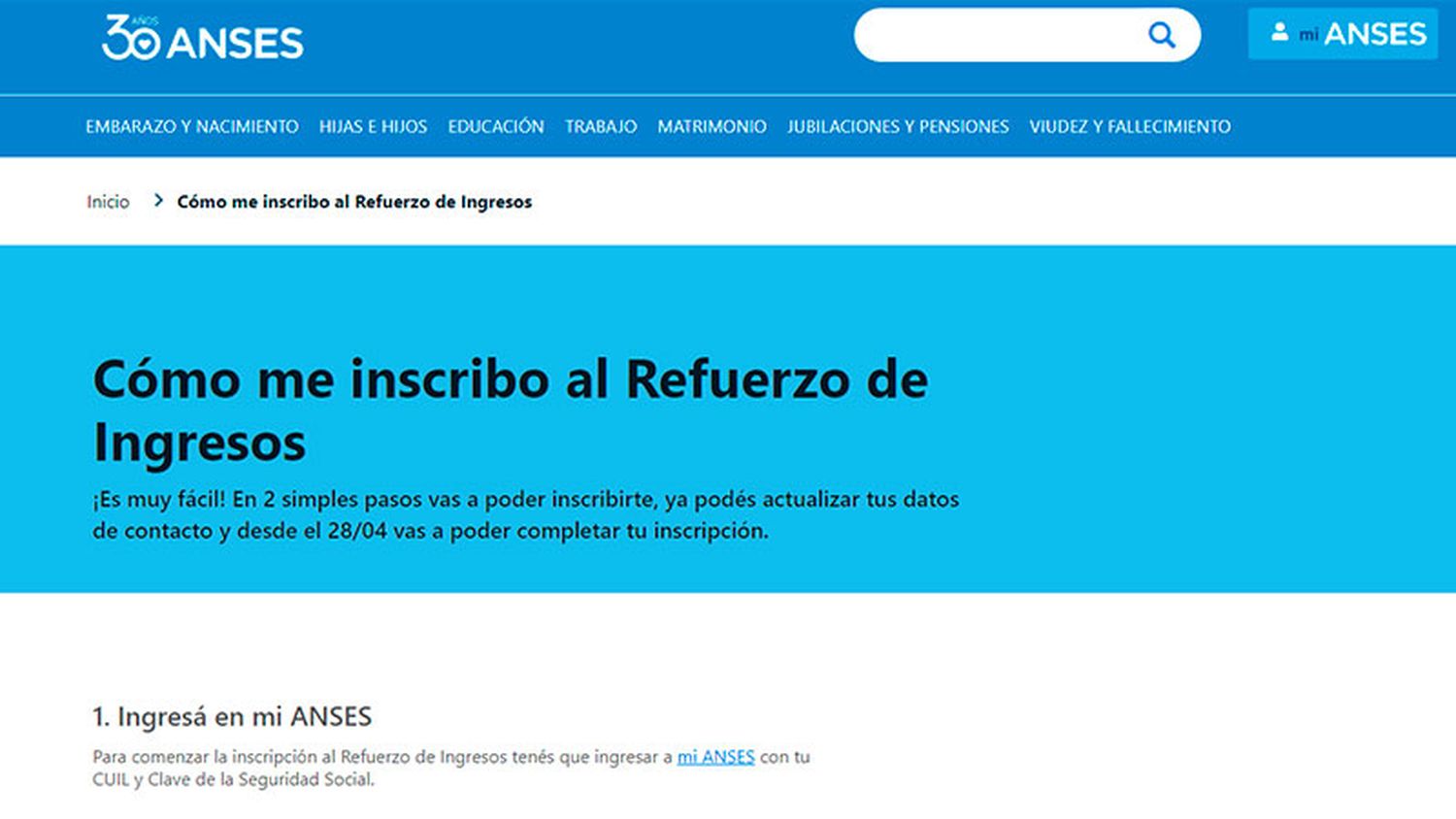Click the '¡Es muy fácil!' intro paragraph
This screenshot has height=819, width=1456.
(x=526, y=515)
